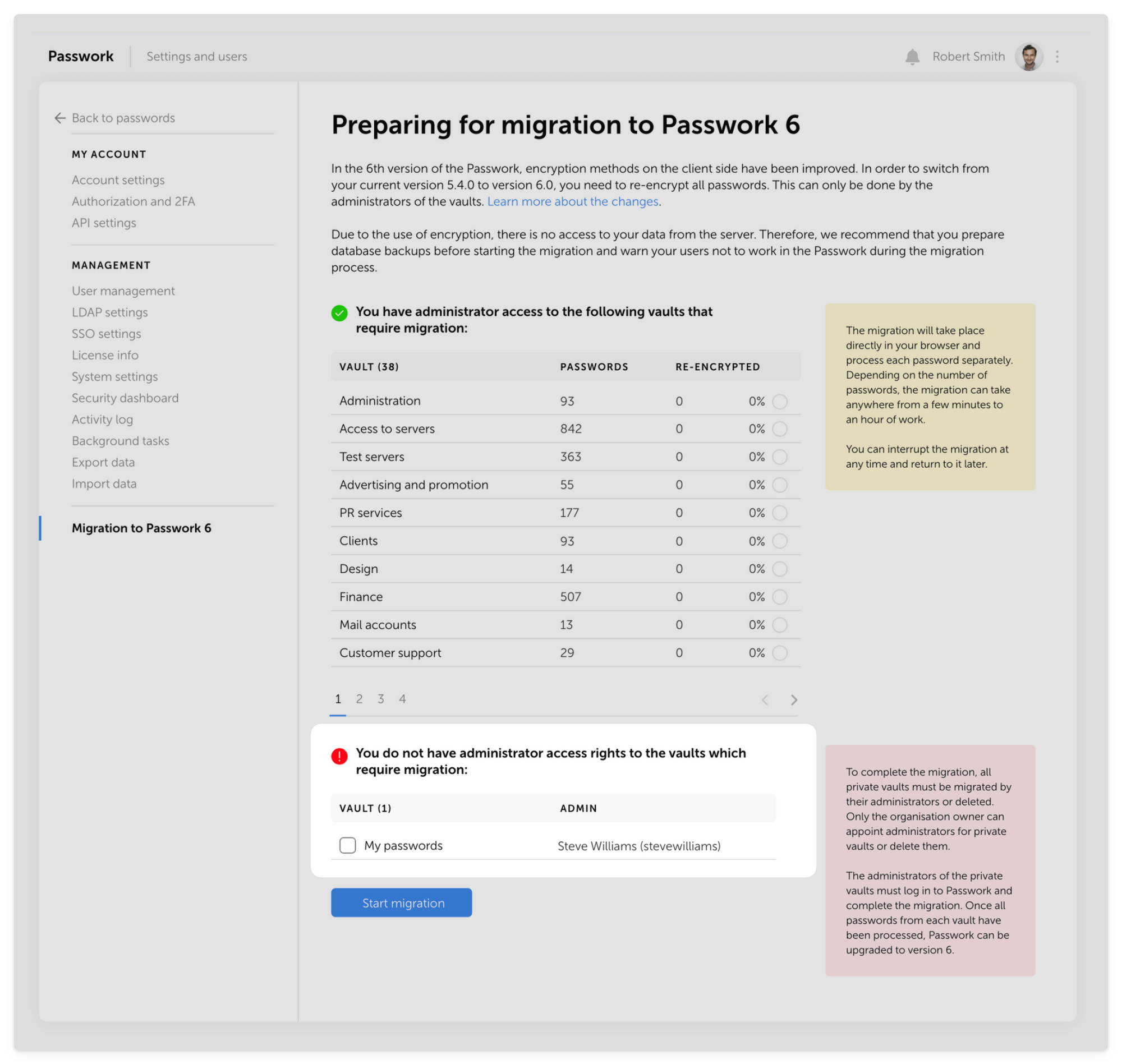The height and width of the screenshot is (1064, 1122).
Task: Open the three-dot overflow menu
Action: (x=1057, y=56)
